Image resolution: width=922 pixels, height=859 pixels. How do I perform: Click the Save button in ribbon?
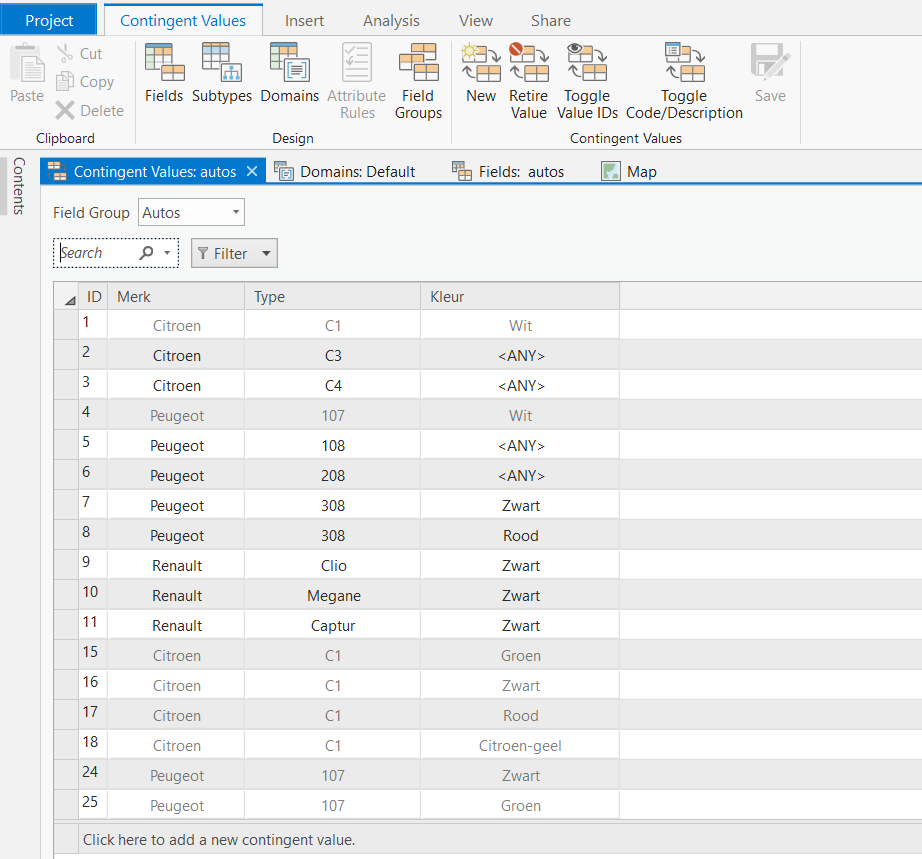click(770, 73)
